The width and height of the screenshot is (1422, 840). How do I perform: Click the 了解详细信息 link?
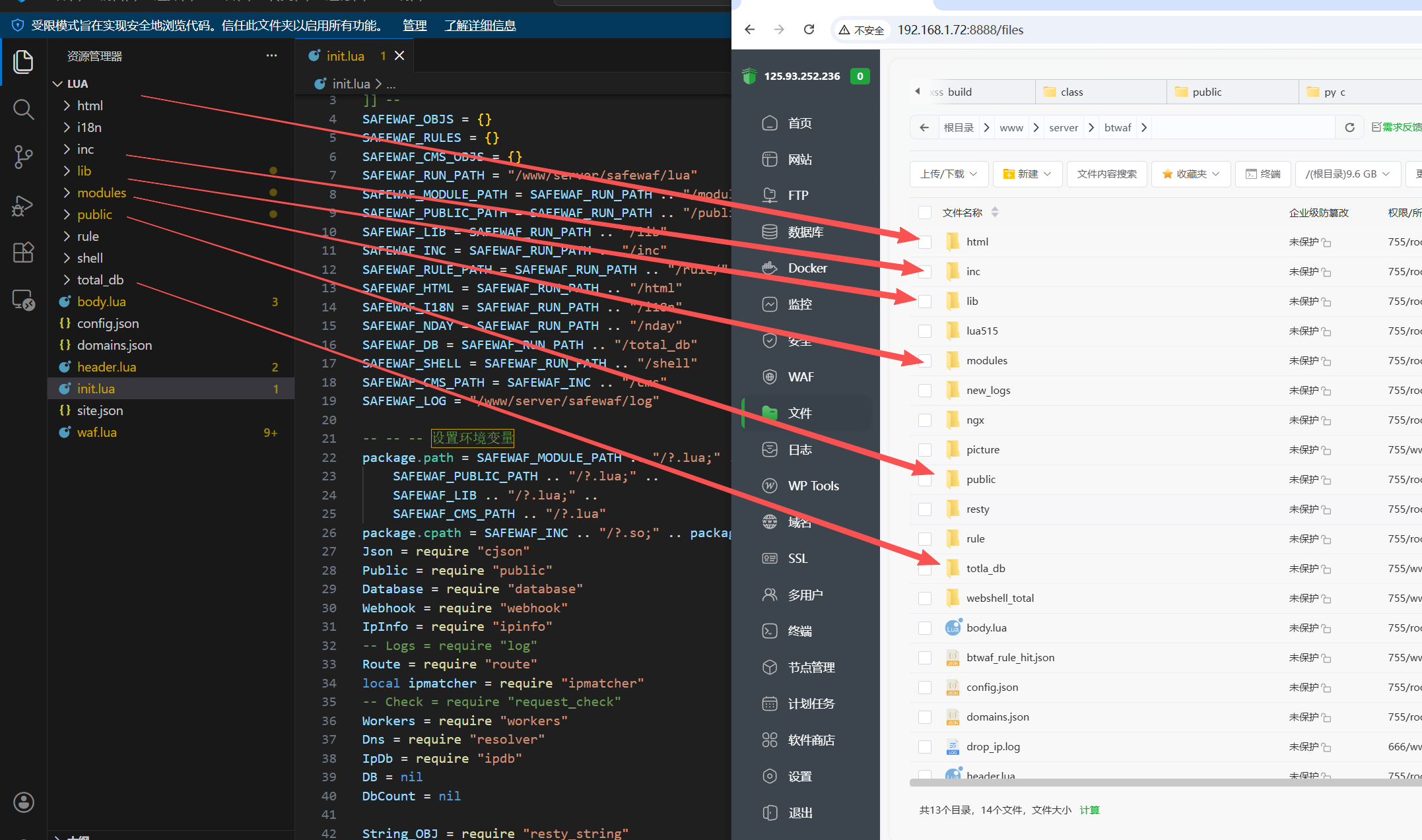(480, 26)
